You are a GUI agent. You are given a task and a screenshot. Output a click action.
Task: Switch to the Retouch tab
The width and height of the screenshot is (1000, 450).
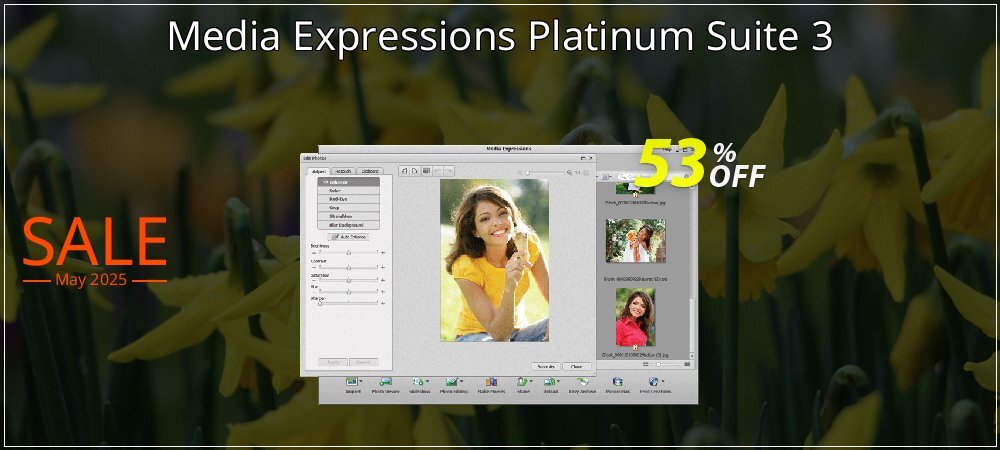click(343, 171)
